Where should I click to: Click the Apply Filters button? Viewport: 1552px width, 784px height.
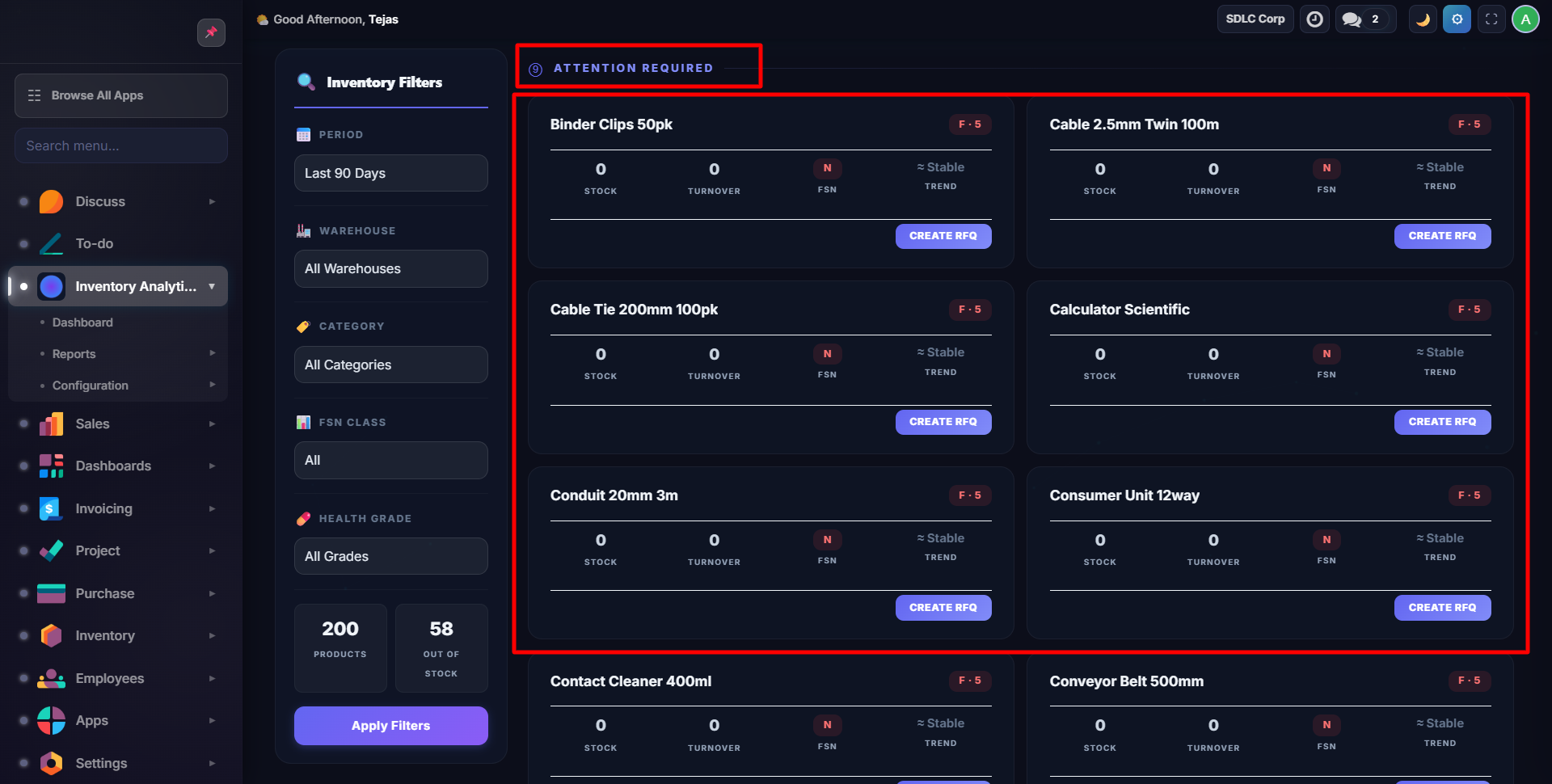[390, 726]
